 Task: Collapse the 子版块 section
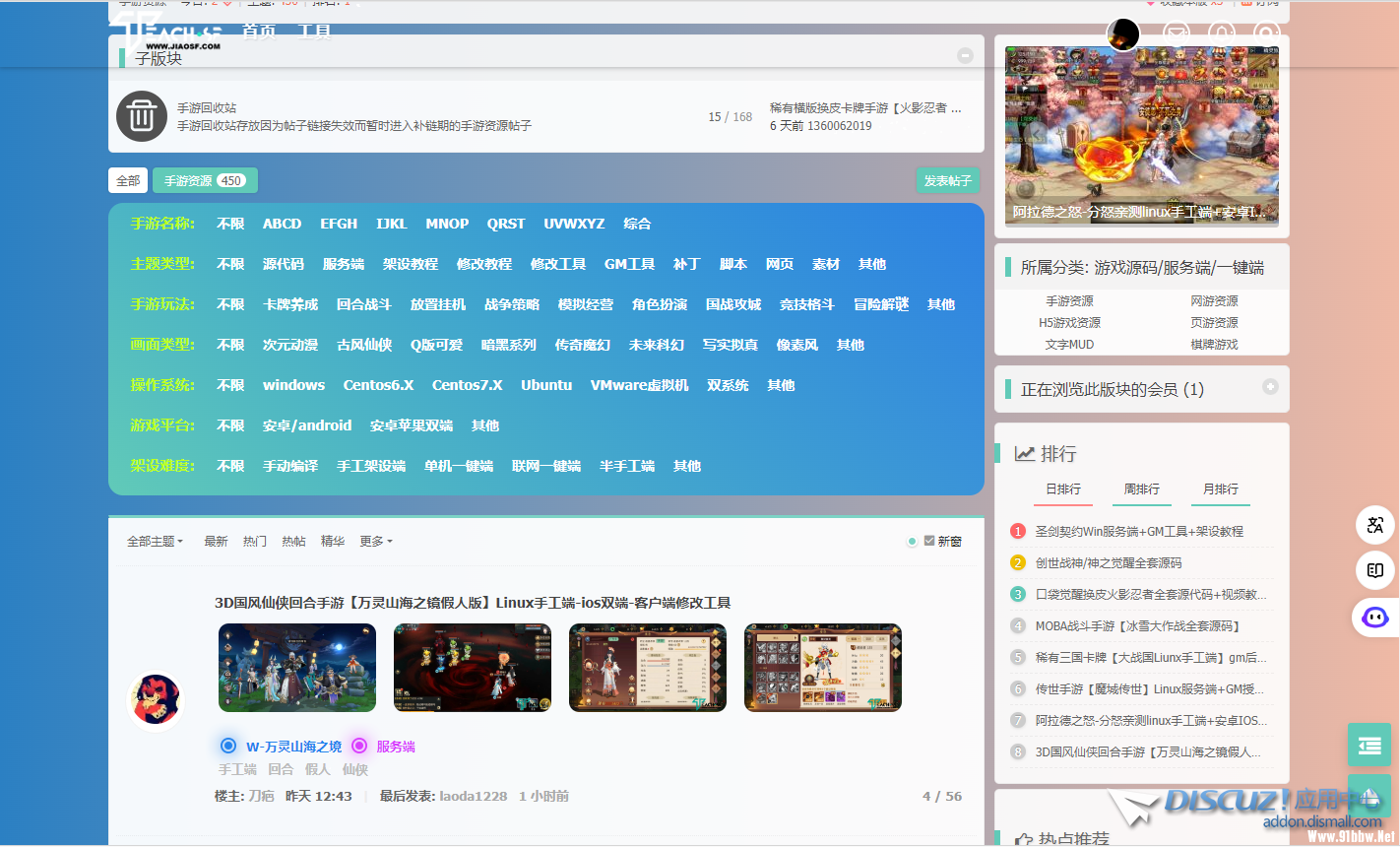(965, 56)
